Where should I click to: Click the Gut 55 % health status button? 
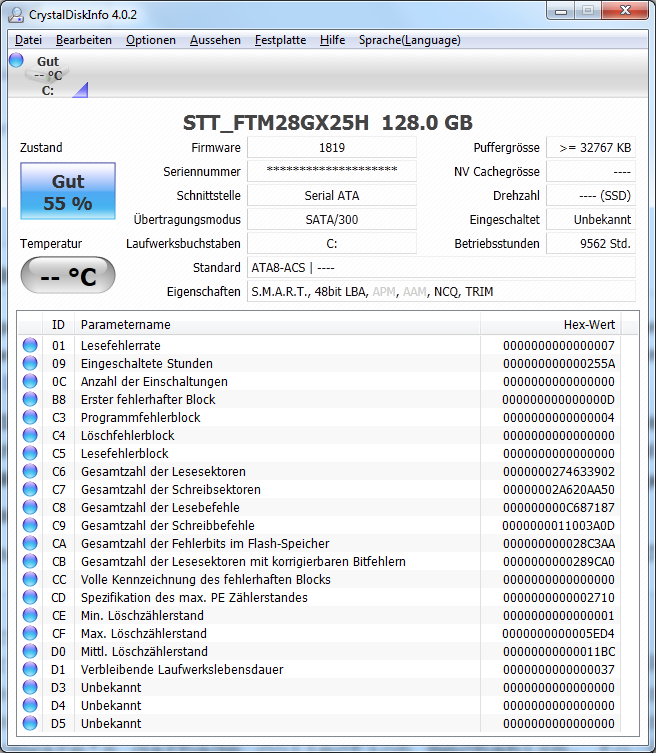(x=68, y=191)
